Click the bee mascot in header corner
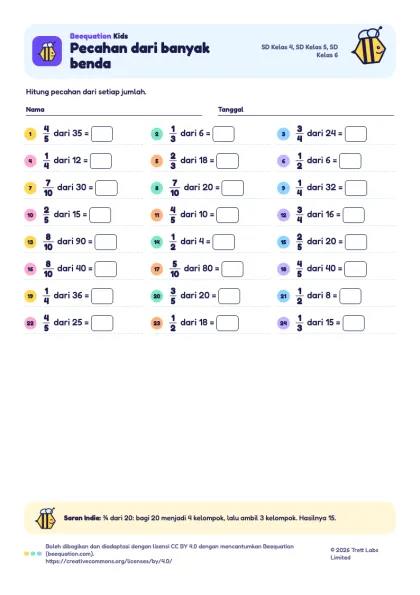The image size is (420, 595). pyautogui.click(x=369, y=45)
